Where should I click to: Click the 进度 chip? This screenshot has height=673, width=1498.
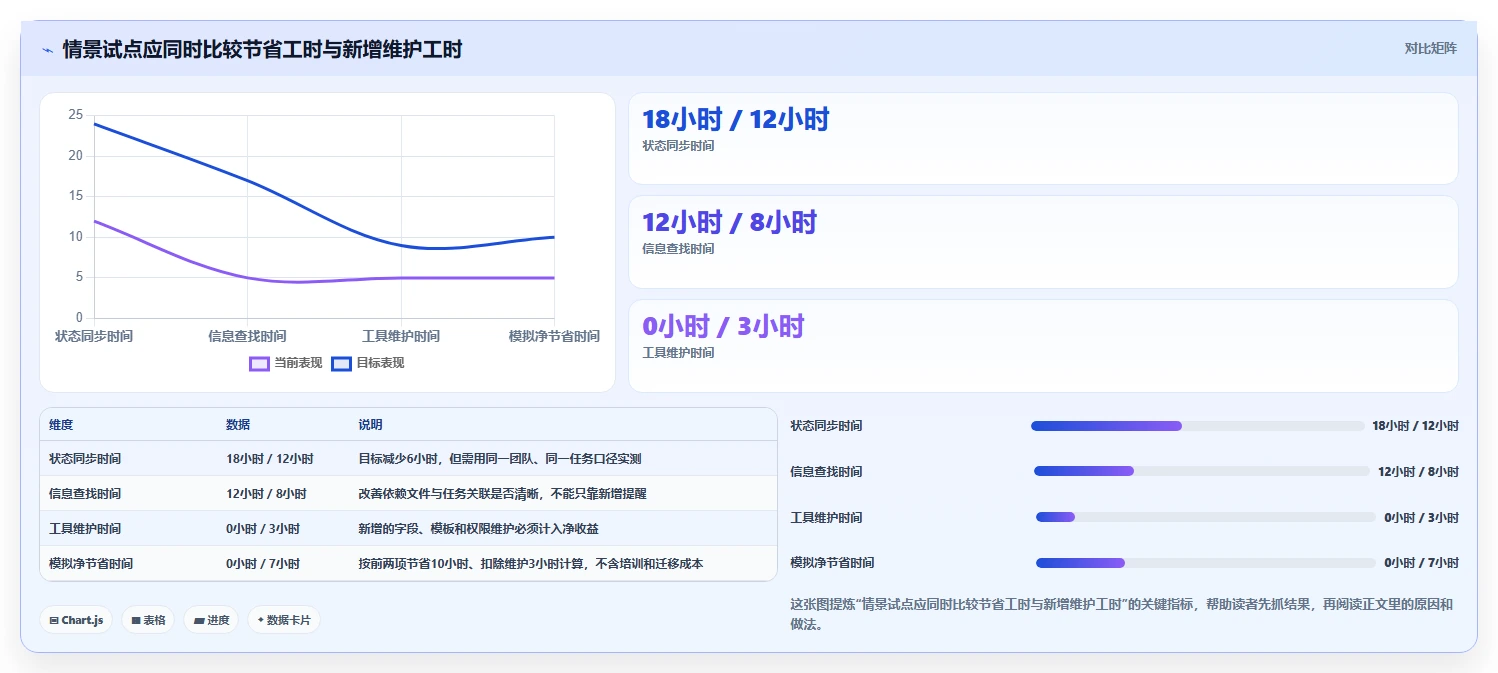(x=211, y=620)
